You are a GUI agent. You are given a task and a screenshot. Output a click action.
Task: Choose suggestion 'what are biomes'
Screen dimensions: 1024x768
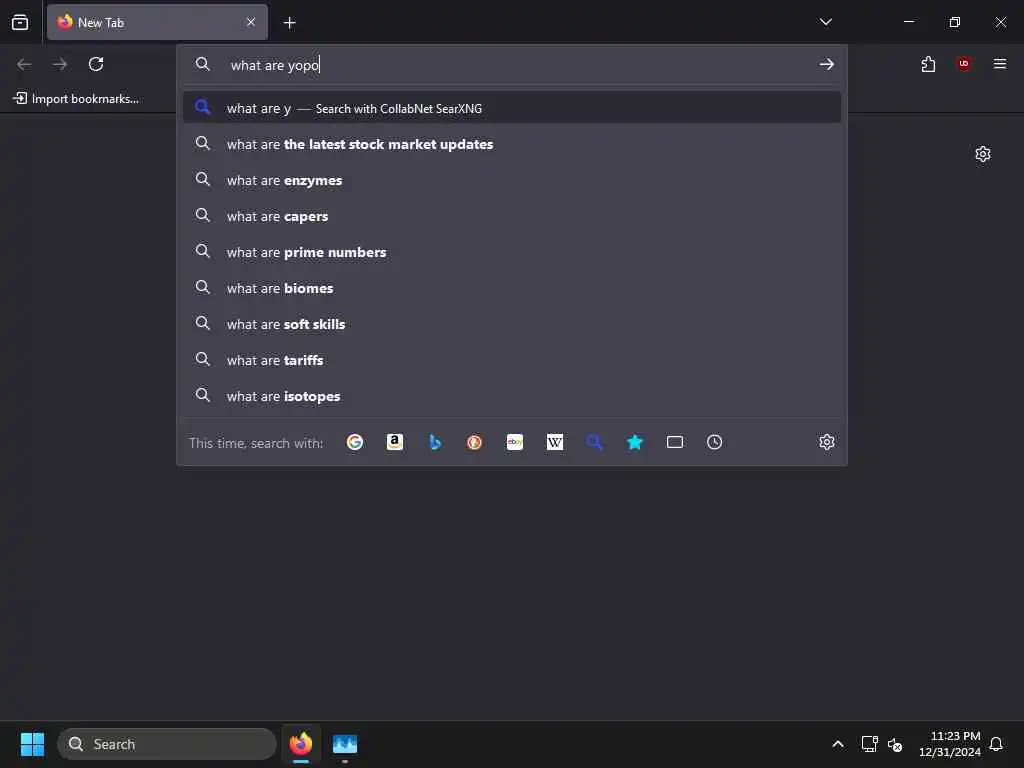(x=512, y=288)
